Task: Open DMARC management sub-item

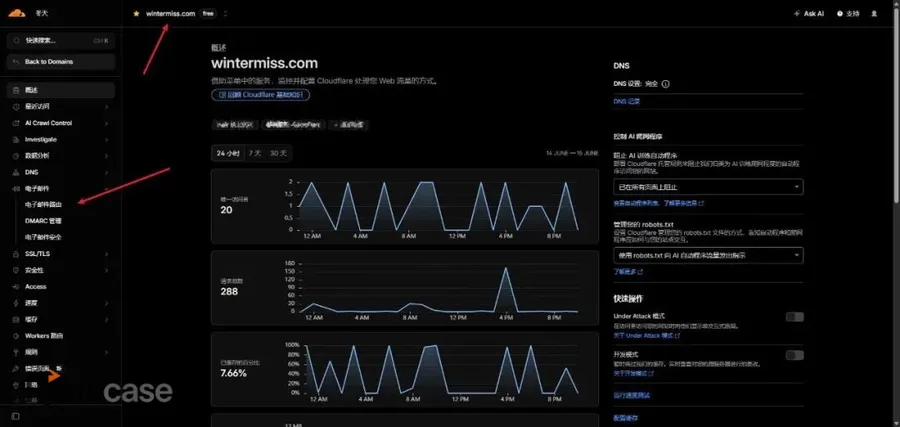Action: (x=43, y=220)
